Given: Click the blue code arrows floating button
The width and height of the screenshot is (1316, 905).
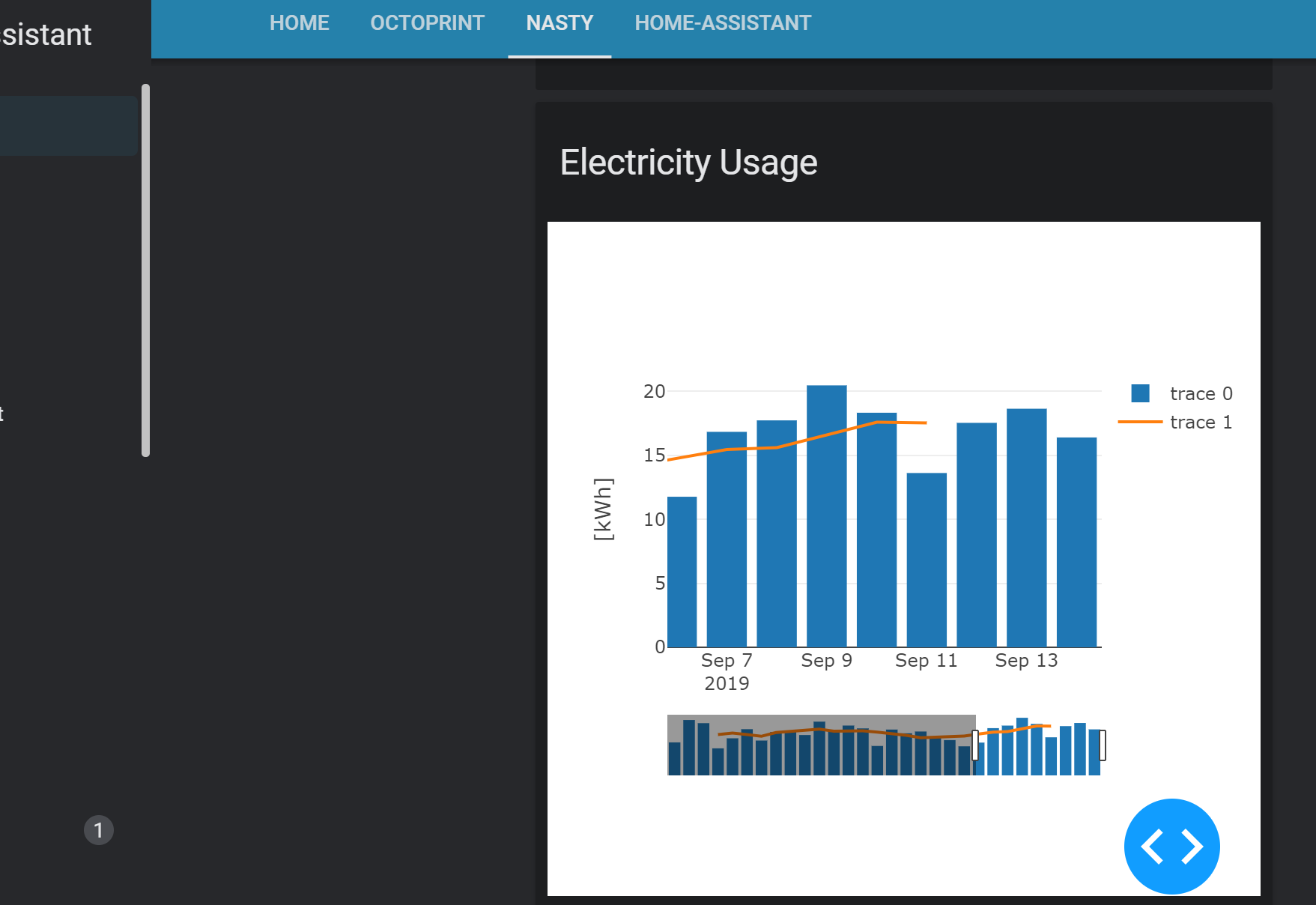Looking at the screenshot, I should tap(1171, 846).
